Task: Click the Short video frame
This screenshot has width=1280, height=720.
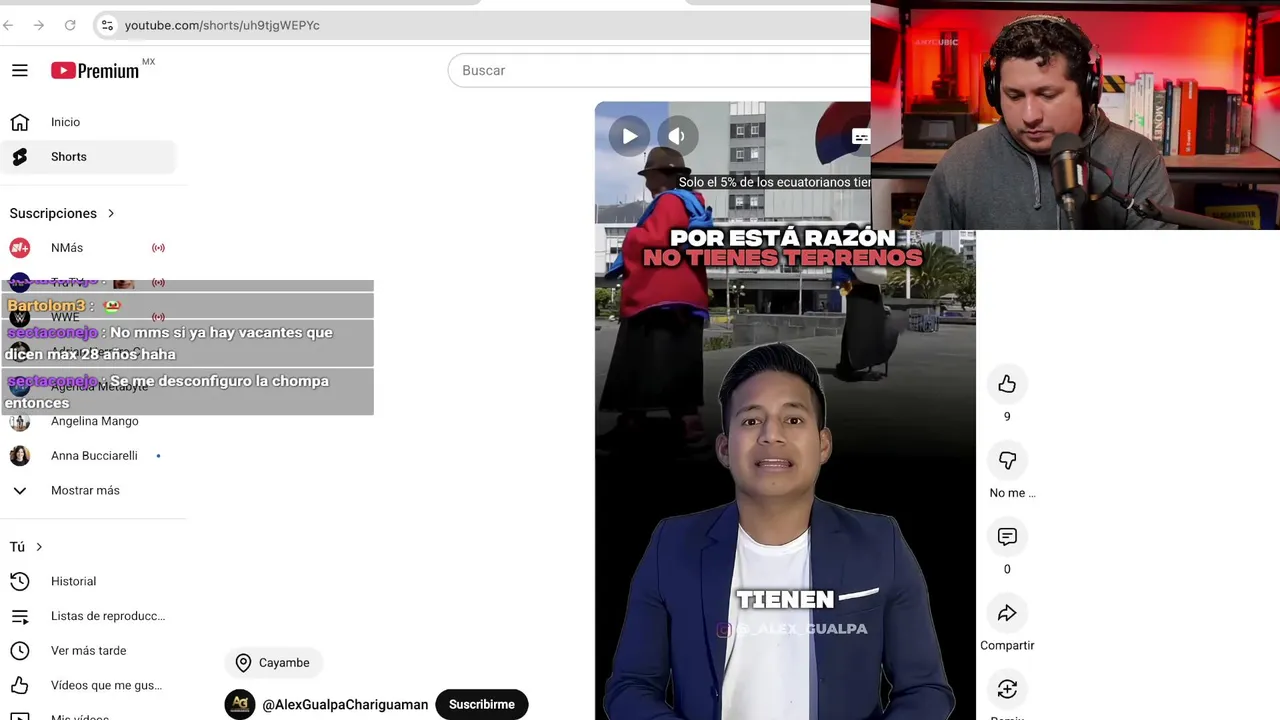Action: point(785,410)
